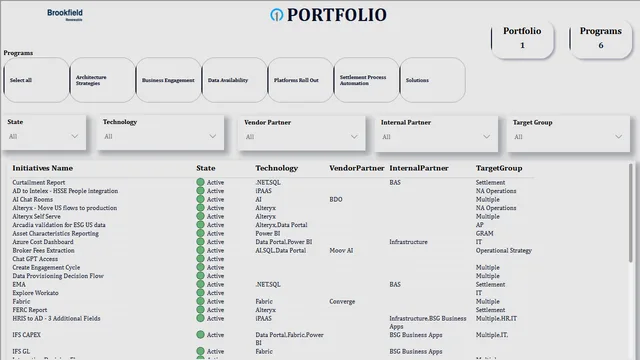Click Operational Strategy target group cell
The image size is (640, 360).
pyautogui.click(x=504, y=251)
